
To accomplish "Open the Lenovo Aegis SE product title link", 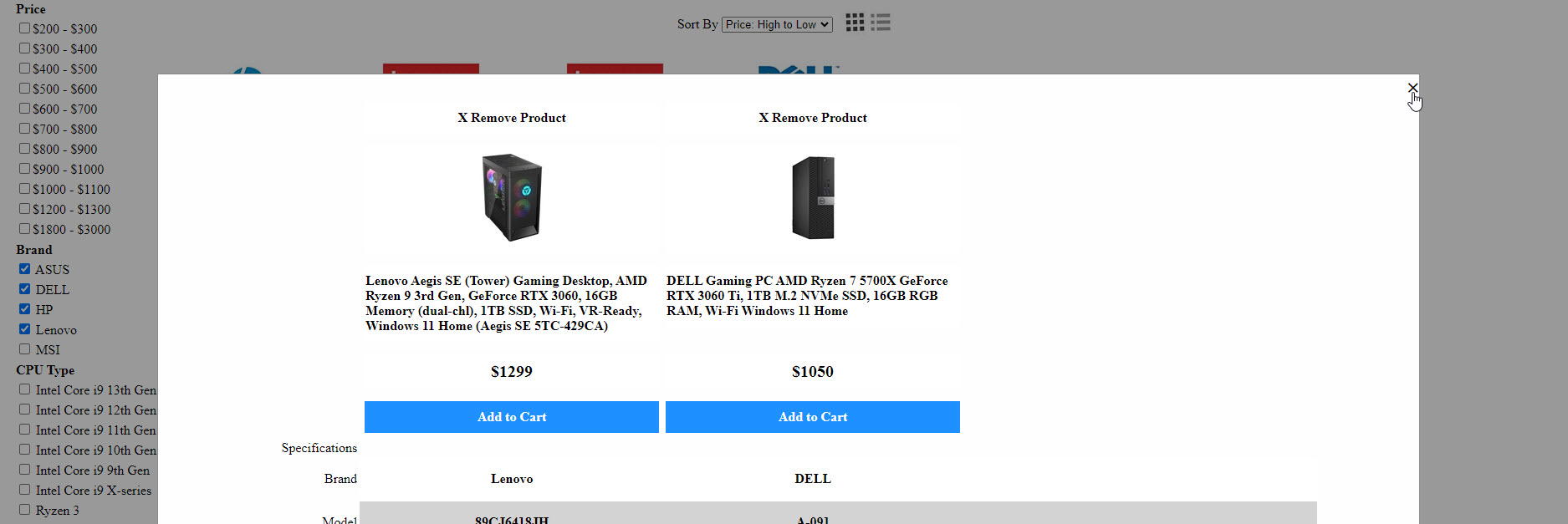I will [x=506, y=303].
